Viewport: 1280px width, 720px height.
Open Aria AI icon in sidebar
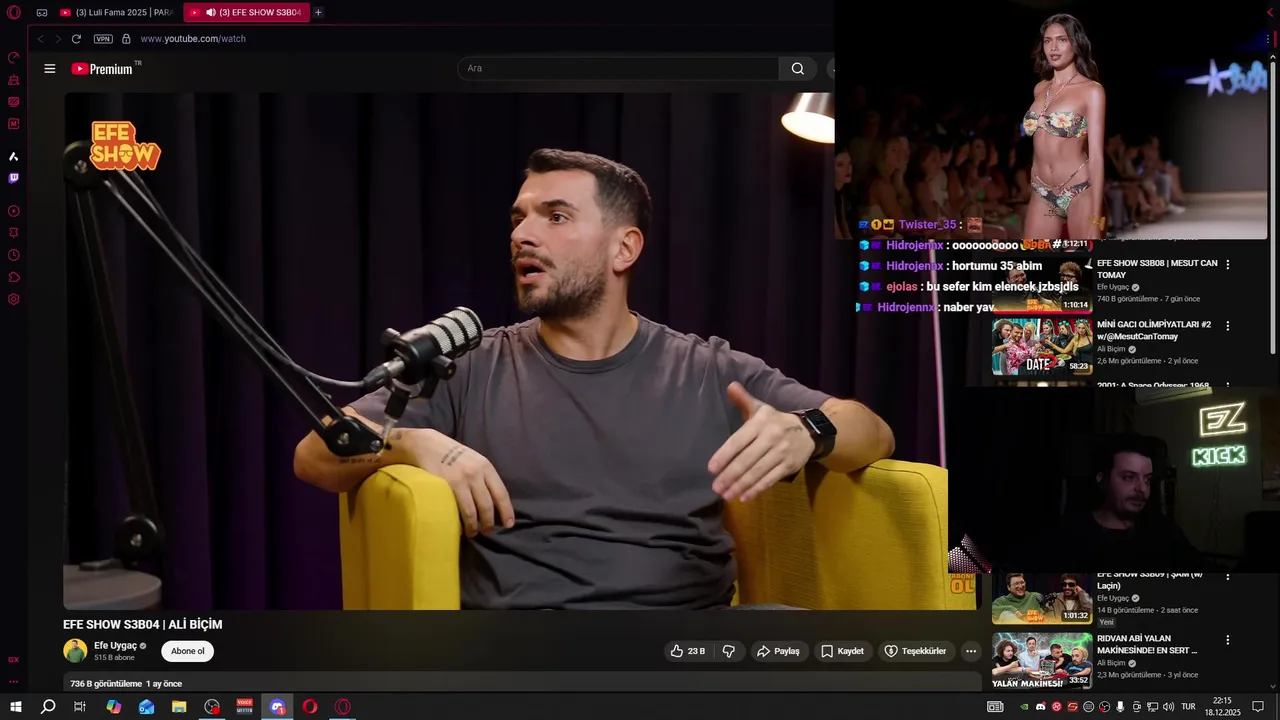[14, 156]
